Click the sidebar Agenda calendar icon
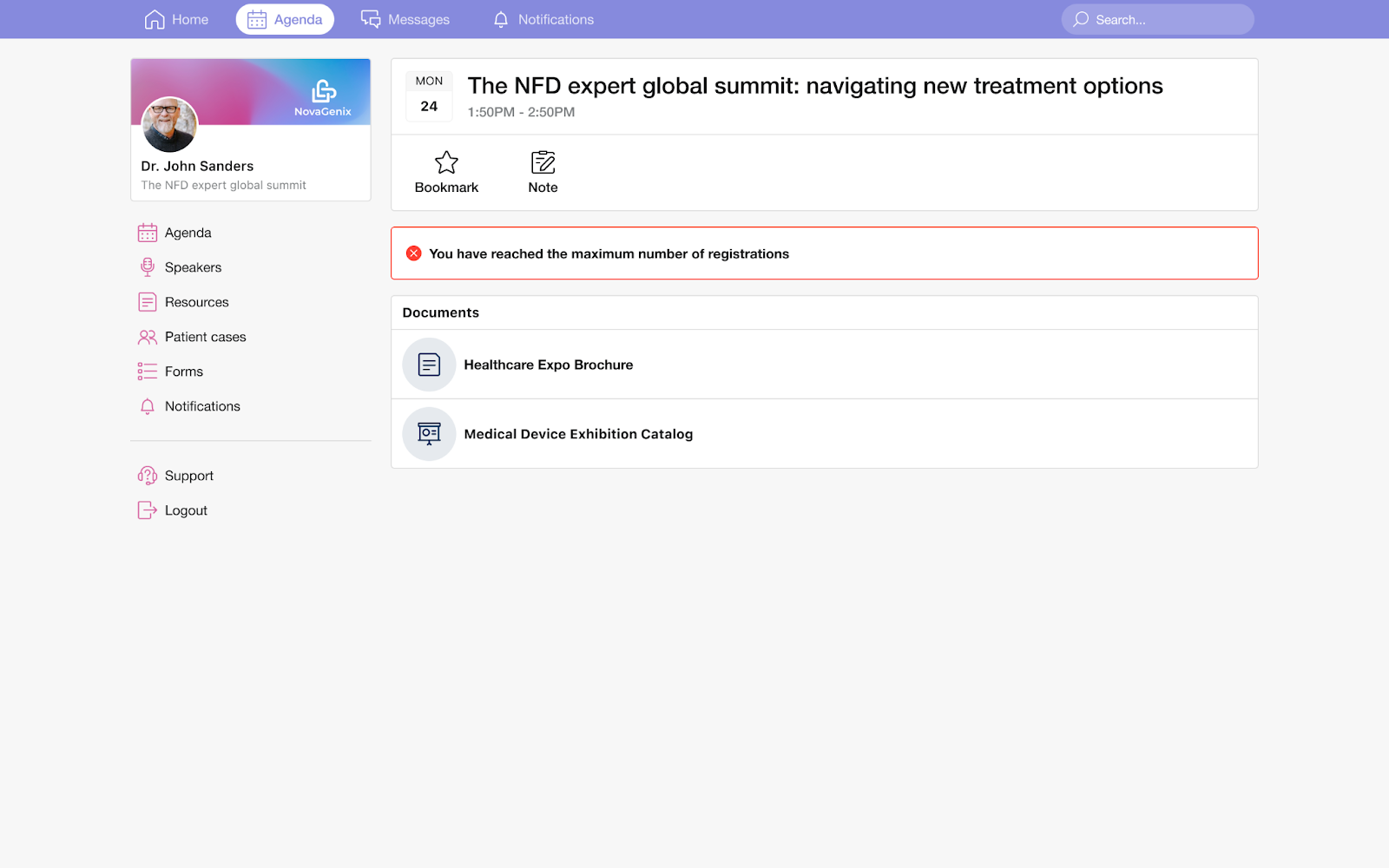The height and width of the screenshot is (868, 1389). [x=148, y=233]
